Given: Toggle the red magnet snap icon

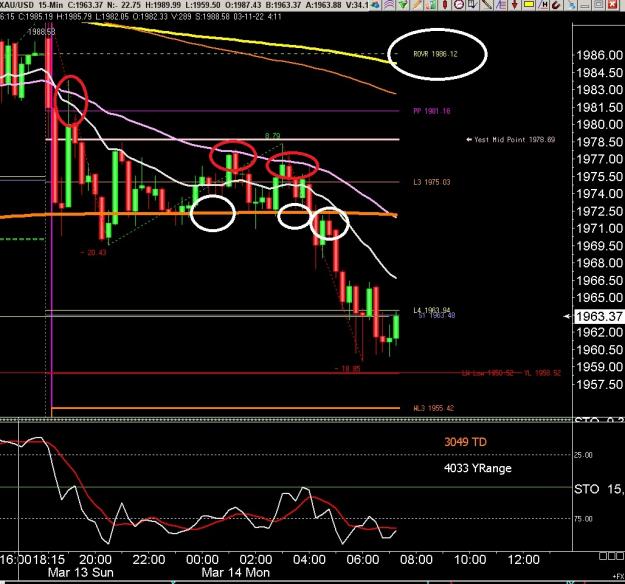Looking at the screenshot, I should click(556, 4).
